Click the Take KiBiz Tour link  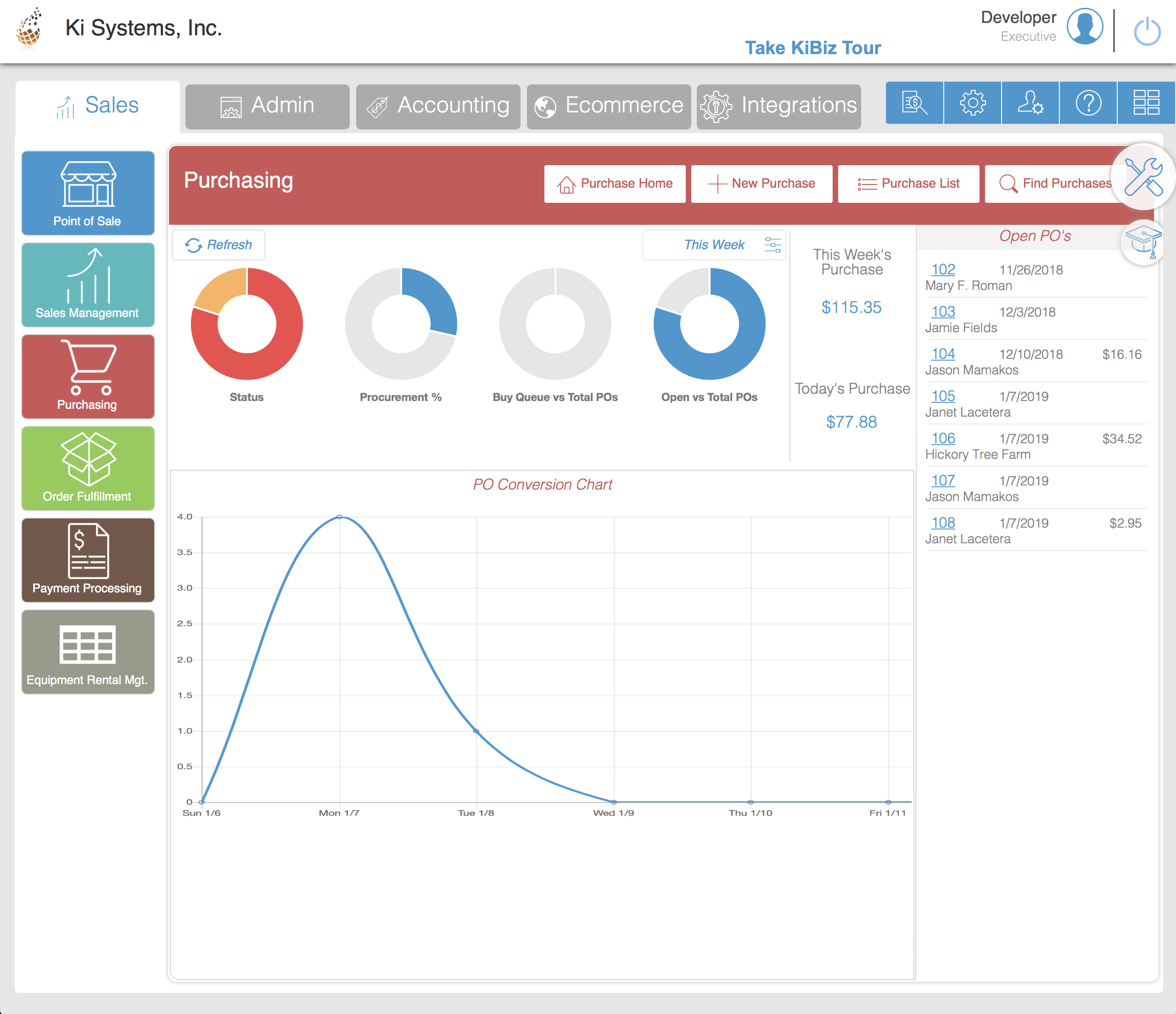[813, 48]
